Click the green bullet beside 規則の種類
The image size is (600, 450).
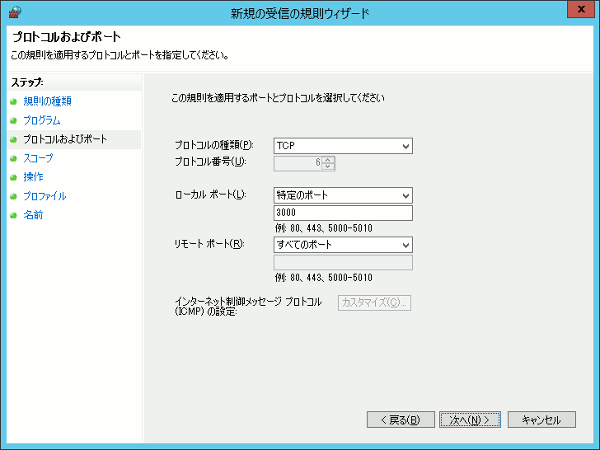(x=14, y=101)
